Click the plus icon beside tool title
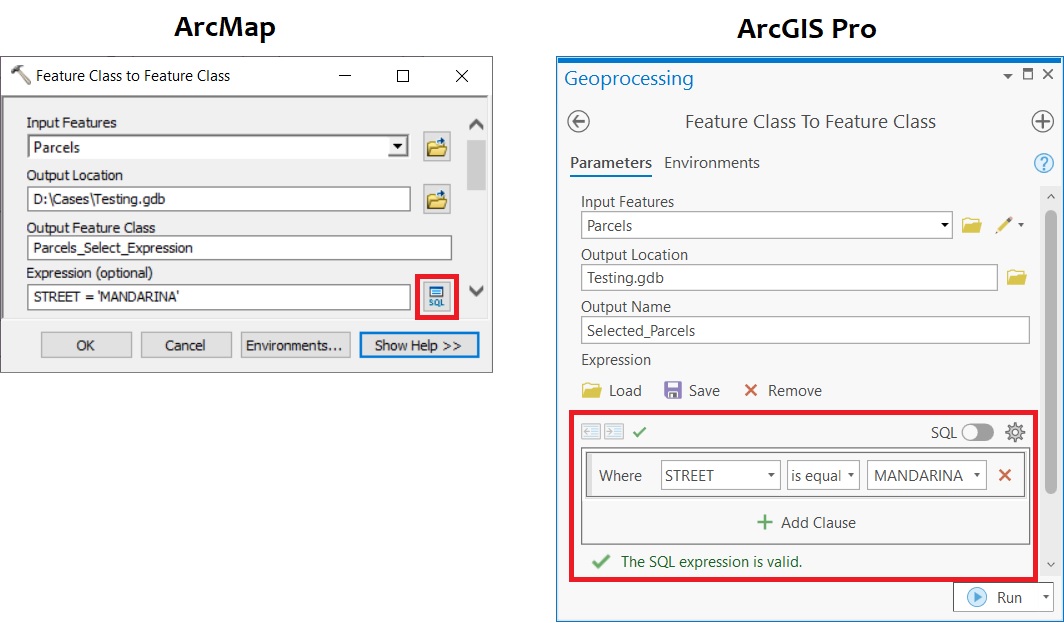 click(x=1042, y=121)
